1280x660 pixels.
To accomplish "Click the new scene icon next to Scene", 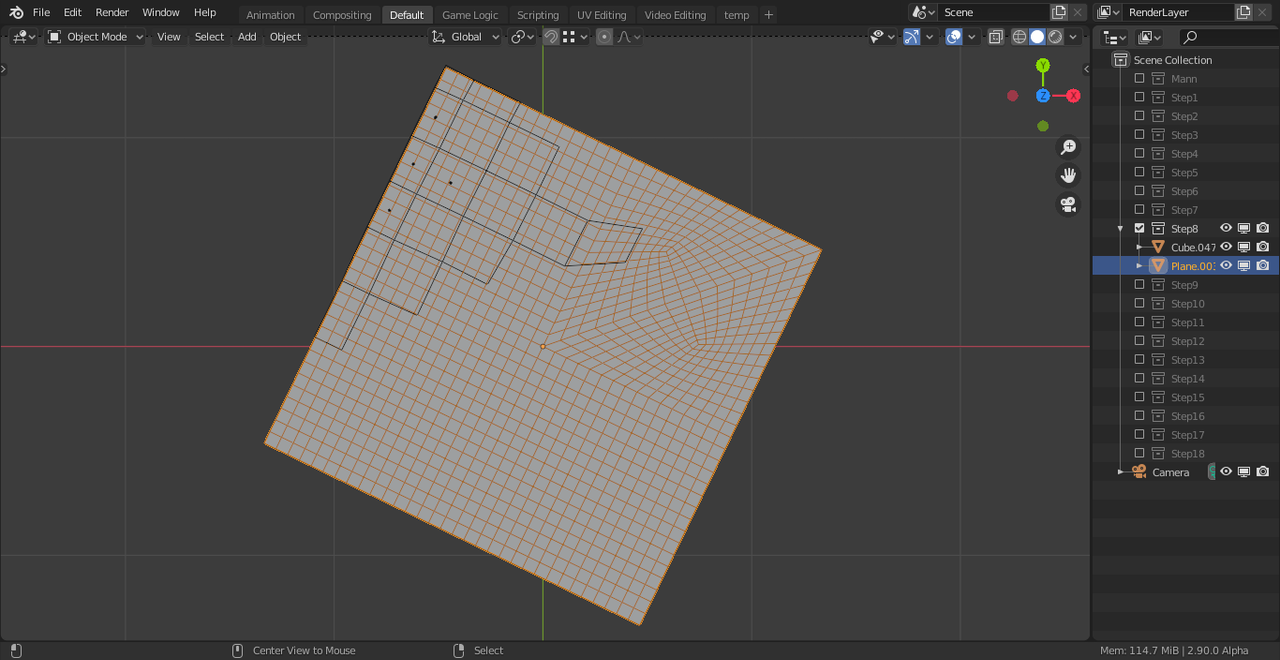I will pyautogui.click(x=1059, y=12).
